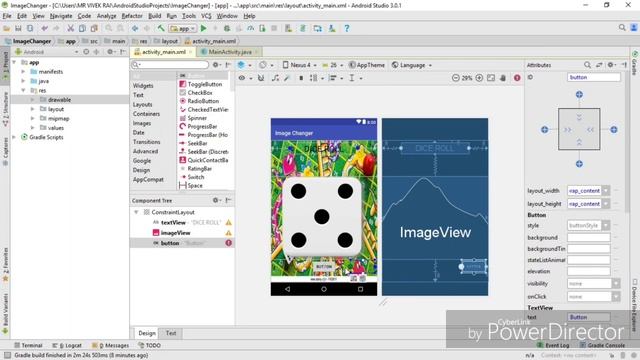
Task: Click the Clear All Constraints icon
Action: point(276,78)
